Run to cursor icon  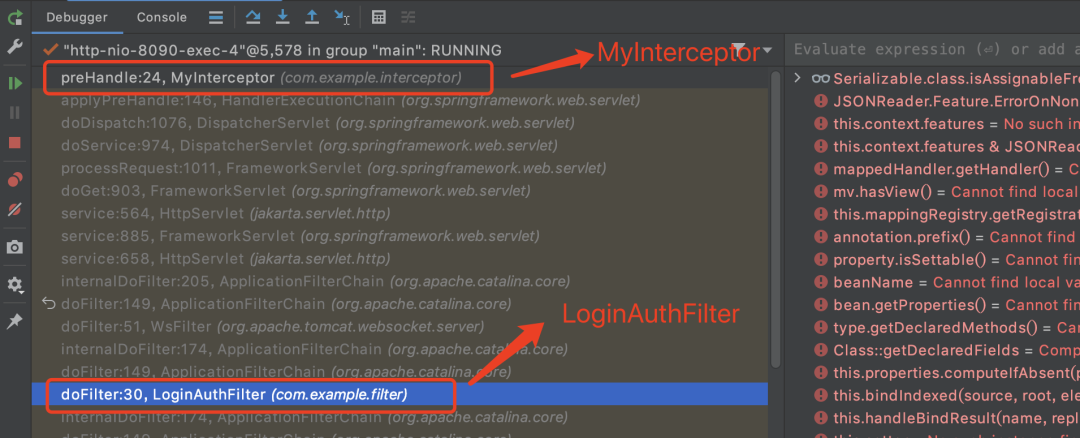342,17
